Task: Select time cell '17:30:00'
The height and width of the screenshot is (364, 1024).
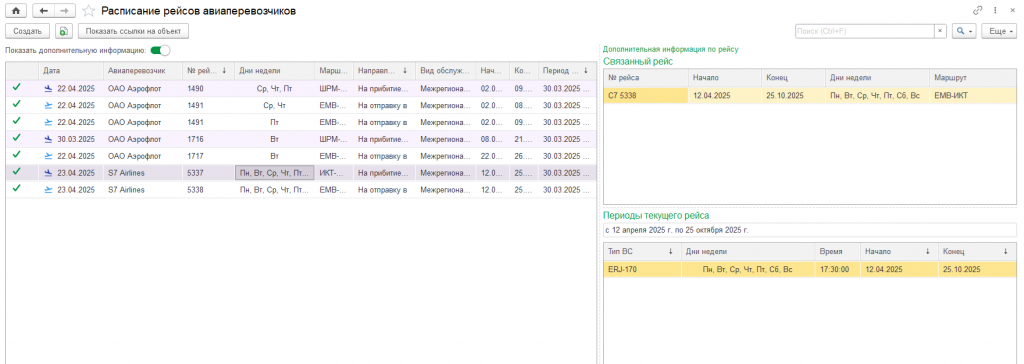Action: click(837, 269)
